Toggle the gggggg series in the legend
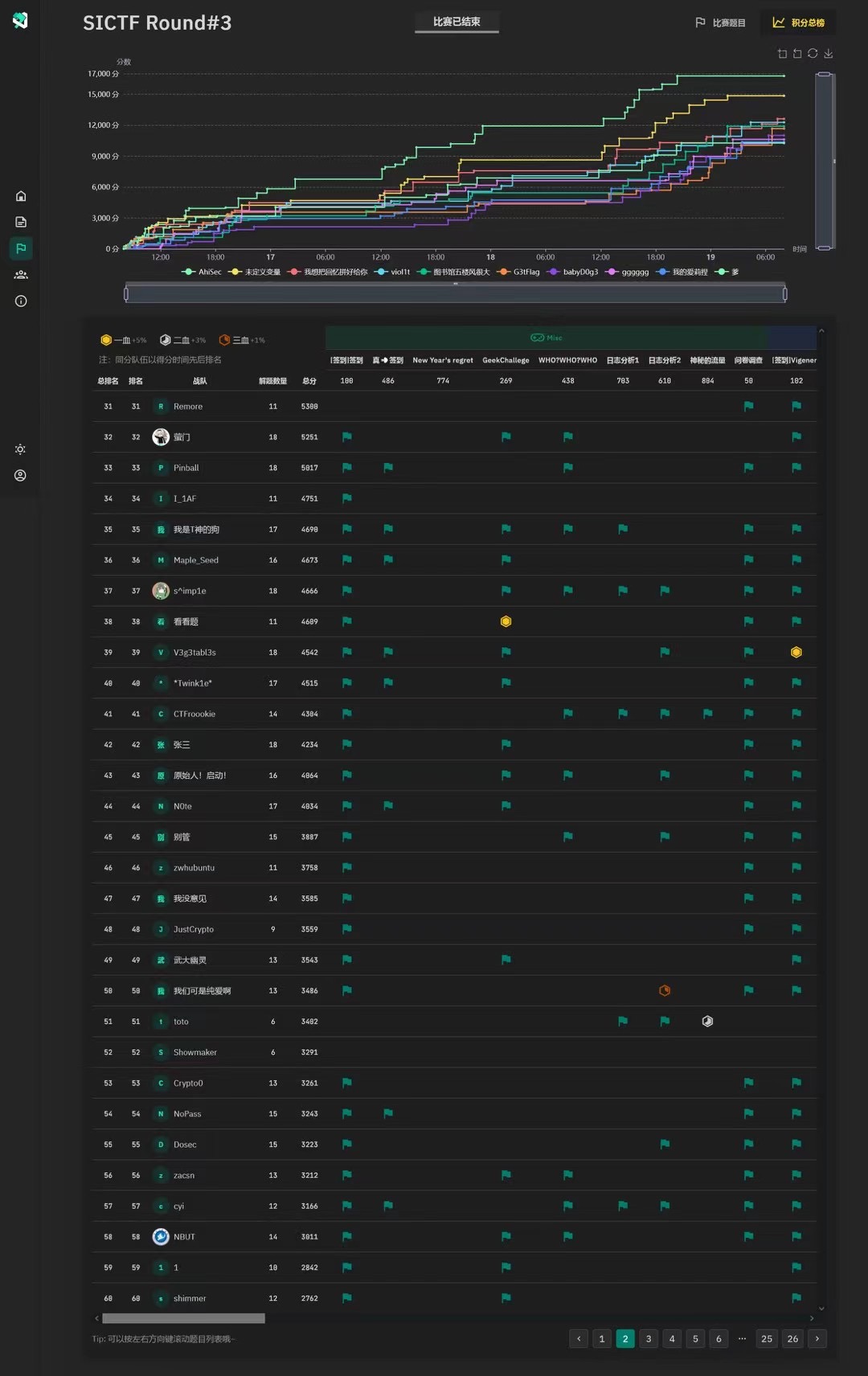 [627, 272]
